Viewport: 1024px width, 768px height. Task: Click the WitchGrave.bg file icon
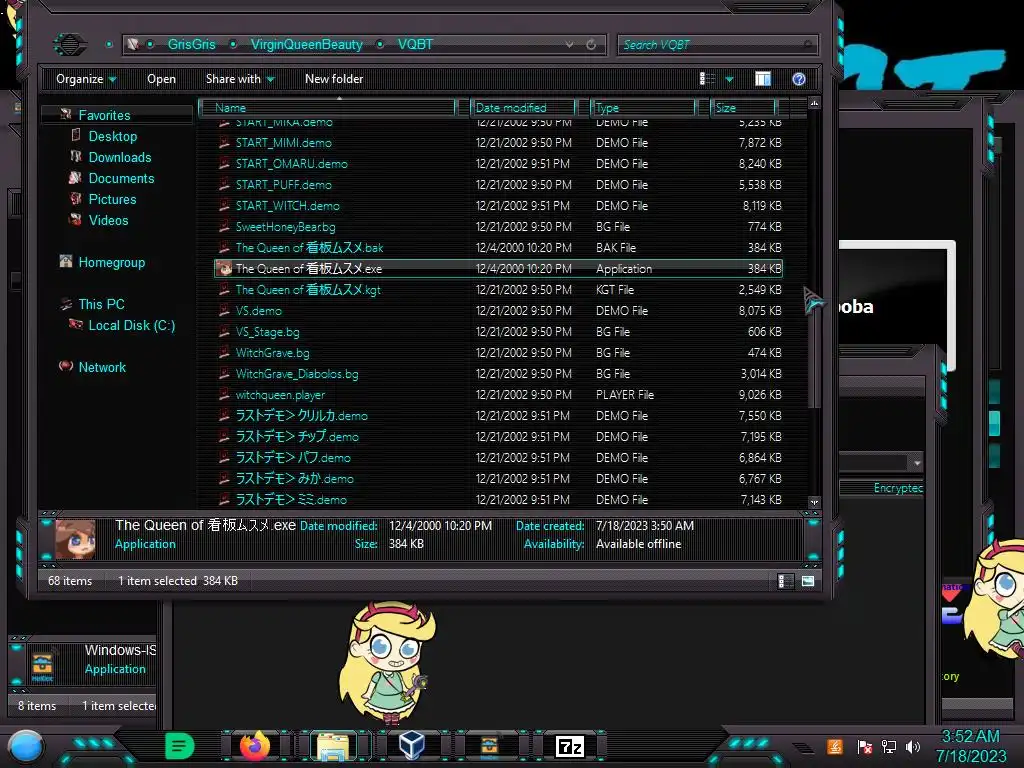pos(224,353)
